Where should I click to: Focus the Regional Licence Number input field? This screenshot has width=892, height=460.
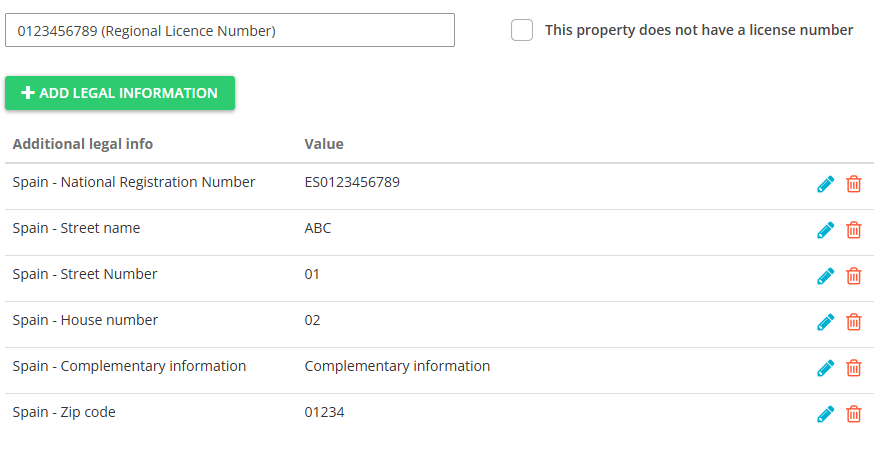230,30
